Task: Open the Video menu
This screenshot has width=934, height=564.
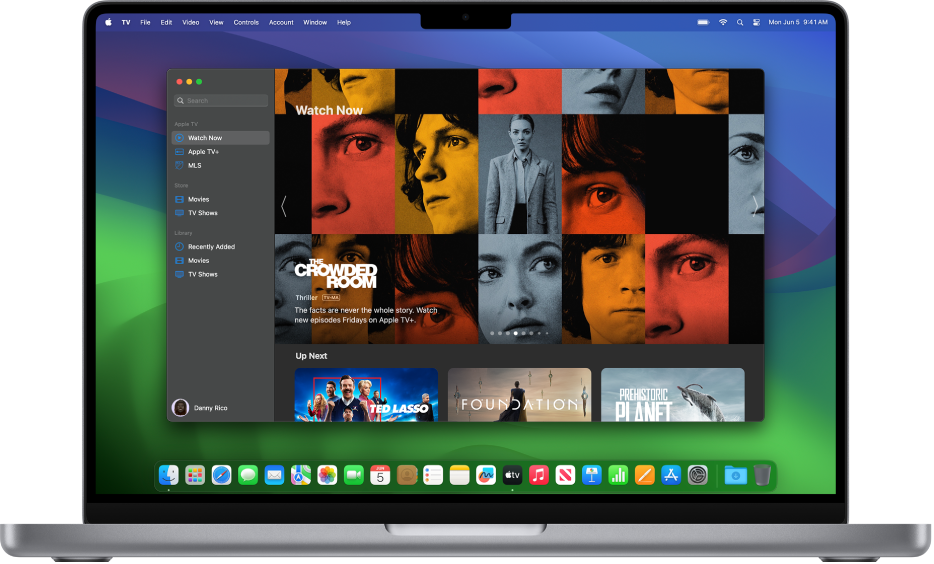Action: (191, 22)
